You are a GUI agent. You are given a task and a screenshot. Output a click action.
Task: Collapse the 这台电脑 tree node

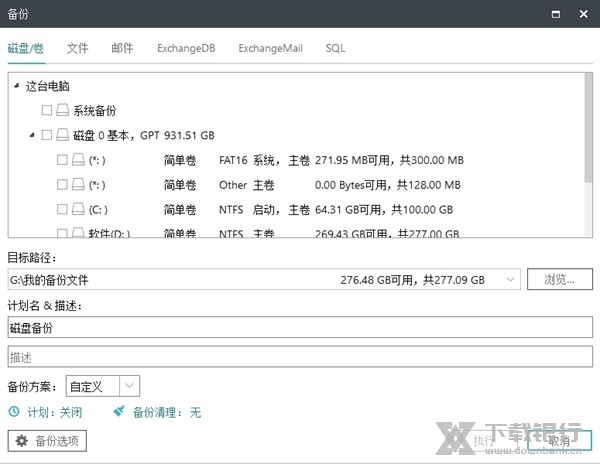pos(16,87)
